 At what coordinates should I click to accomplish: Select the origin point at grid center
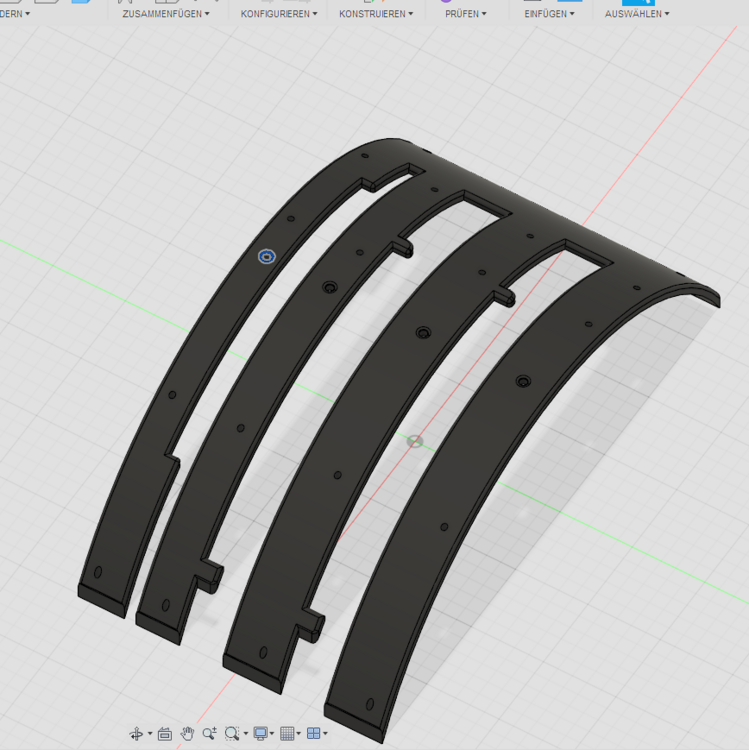(416, 441)
